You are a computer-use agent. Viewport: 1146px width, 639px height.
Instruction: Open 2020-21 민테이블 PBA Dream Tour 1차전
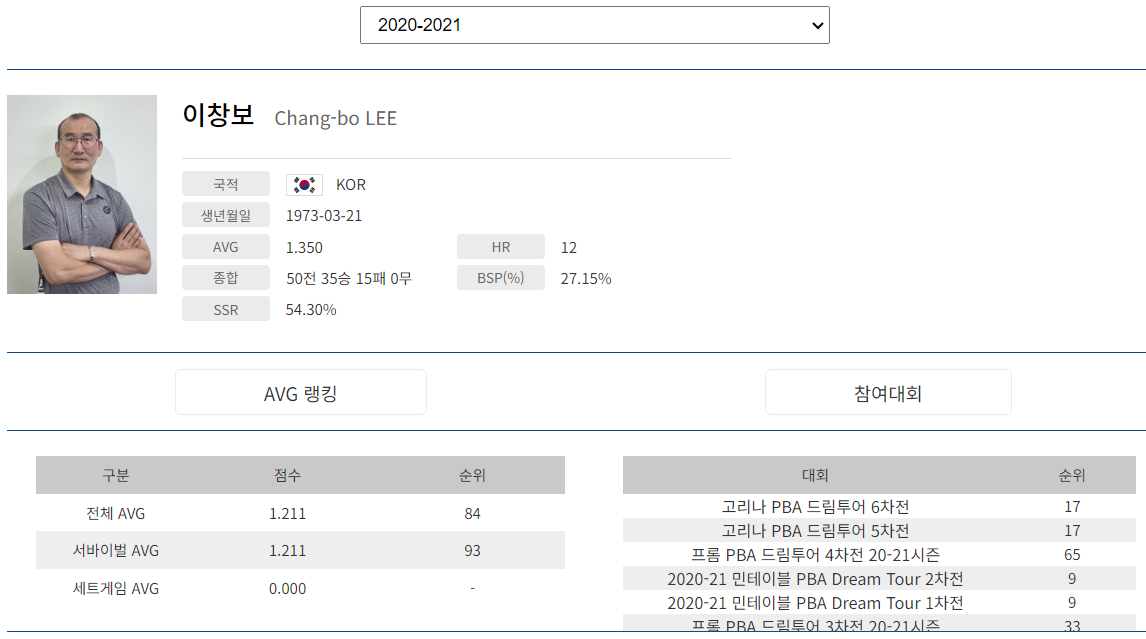pos(814,603)
